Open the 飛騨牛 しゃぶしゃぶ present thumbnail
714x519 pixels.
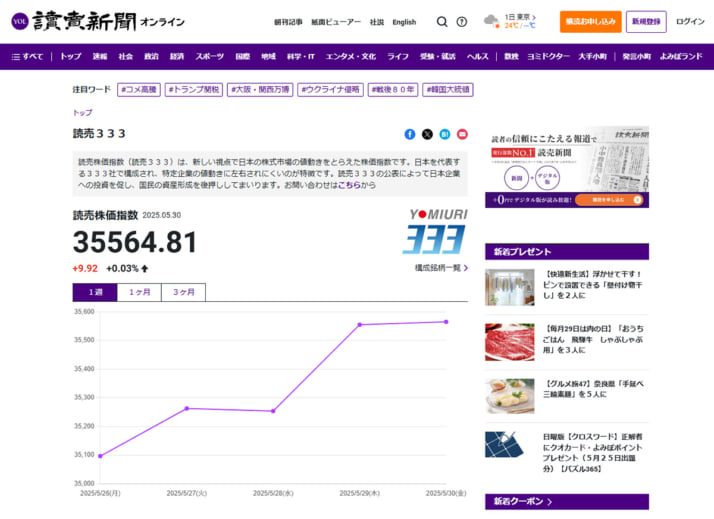(x=510, y=342)
